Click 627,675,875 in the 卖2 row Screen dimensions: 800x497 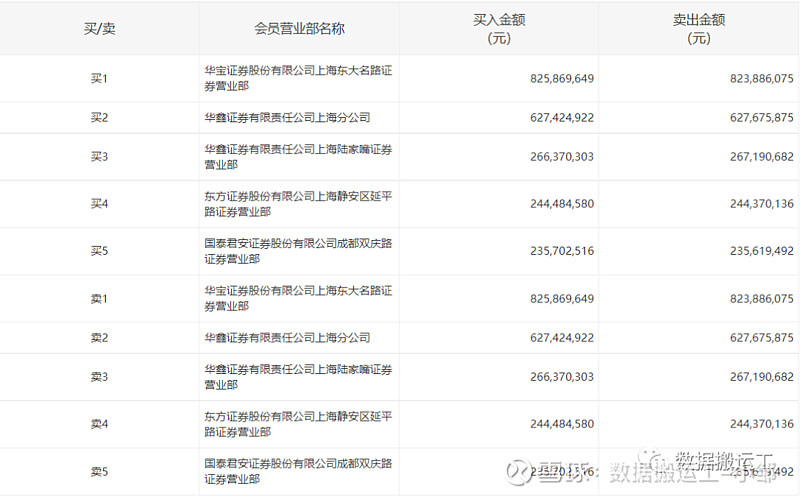[x=762, y=338]
